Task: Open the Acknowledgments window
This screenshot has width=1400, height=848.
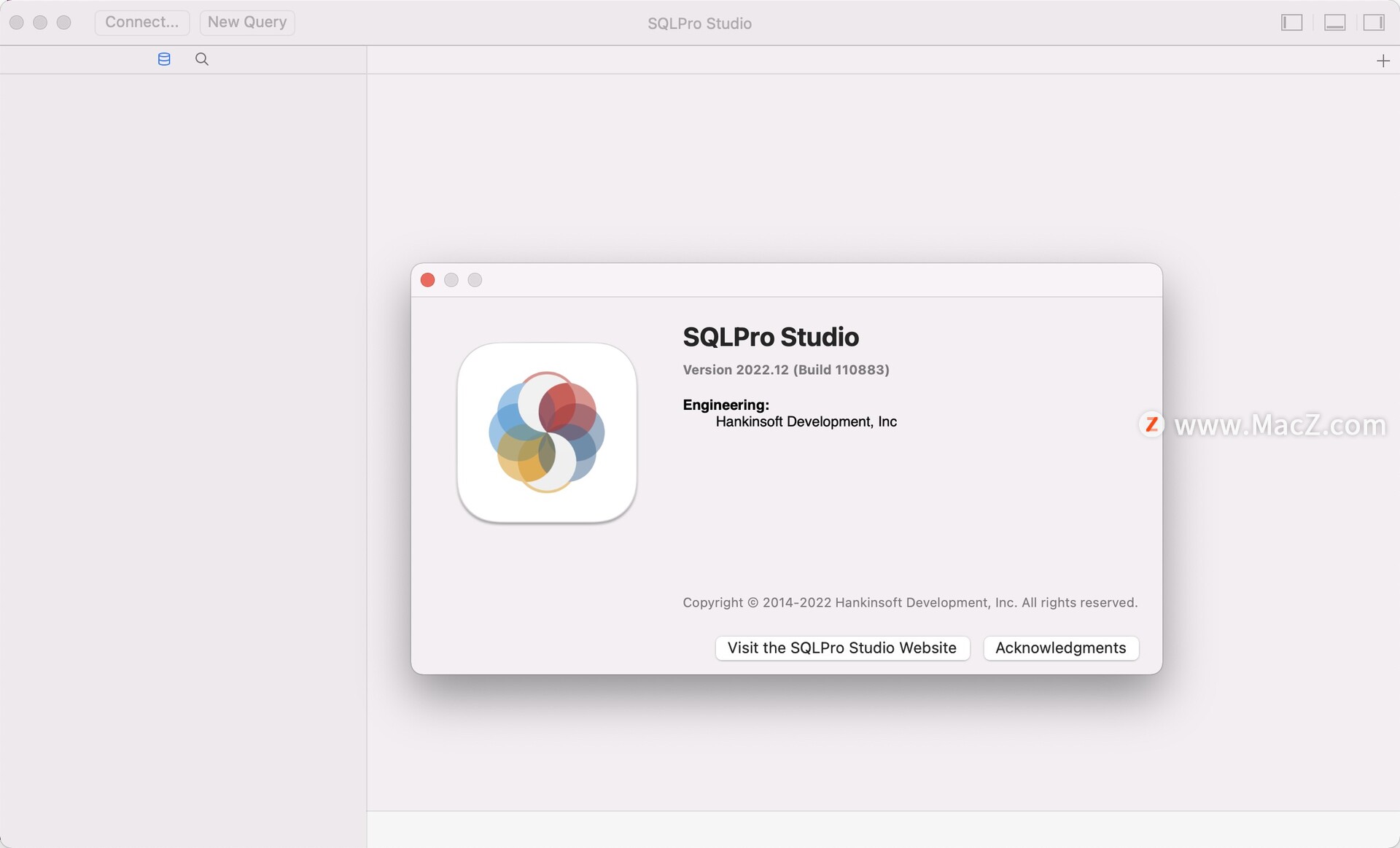Action: click(1060, 647)
